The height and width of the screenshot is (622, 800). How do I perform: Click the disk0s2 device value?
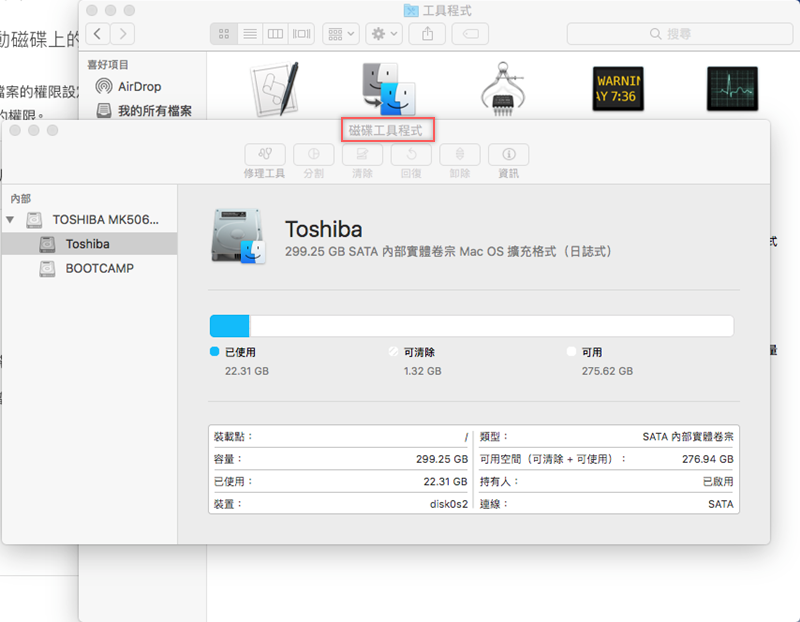click(x=449, y=504)
